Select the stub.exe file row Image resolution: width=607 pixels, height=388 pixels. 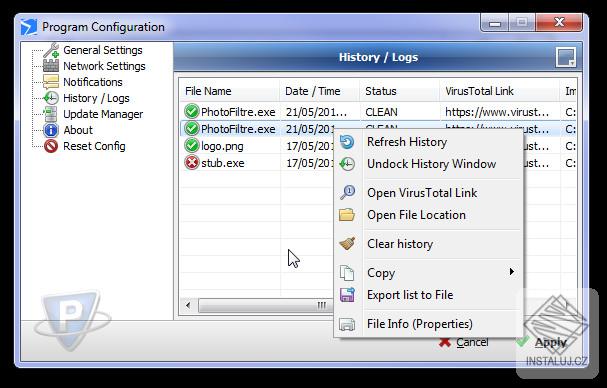[x=223, y=163]
